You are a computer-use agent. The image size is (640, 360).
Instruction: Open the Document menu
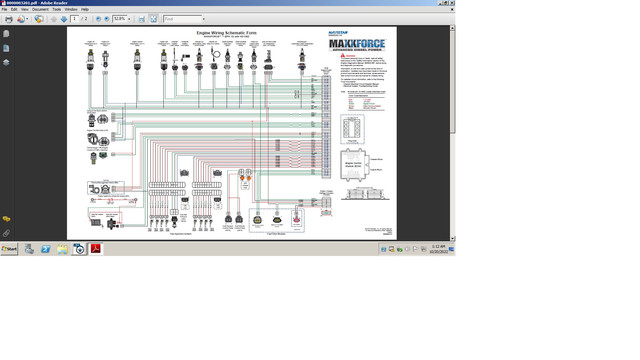pos(40,9)
